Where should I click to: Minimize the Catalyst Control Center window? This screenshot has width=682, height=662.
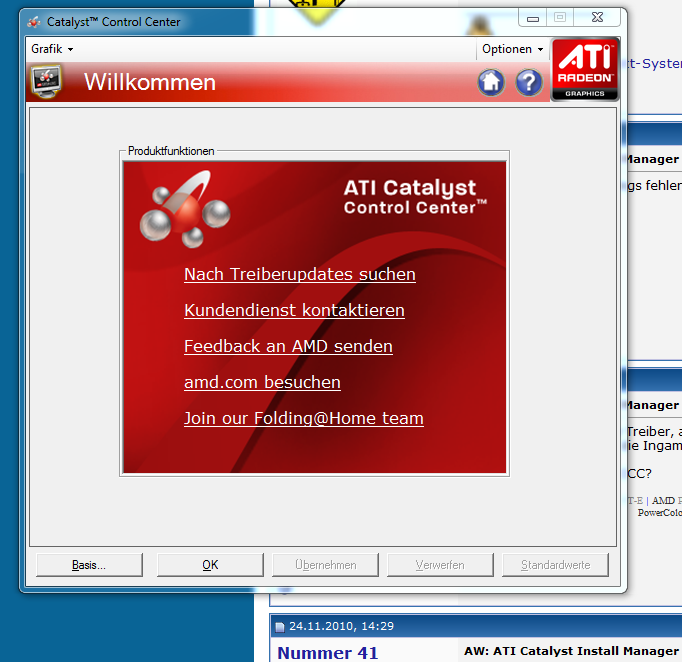[533, 18]
